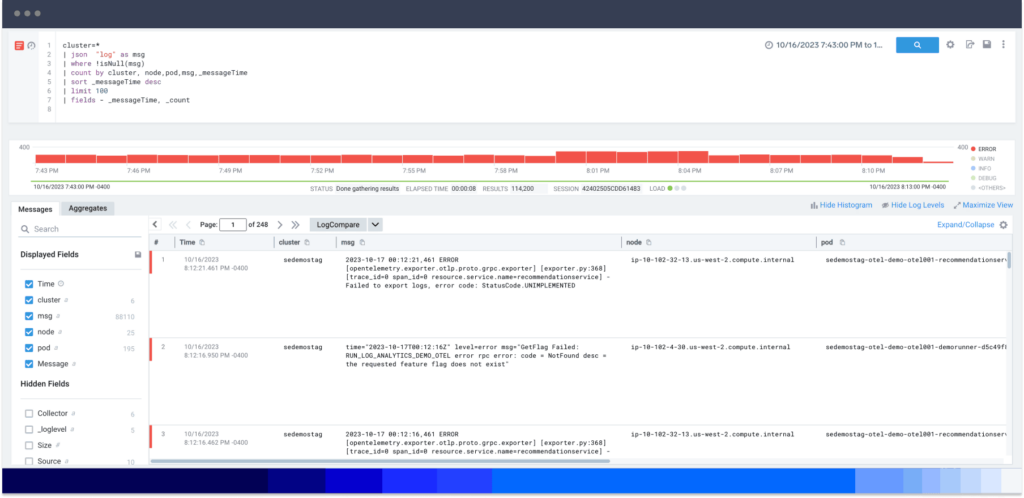Go to the first page of results
1024x498 pixels.
(x=173, y=225)
